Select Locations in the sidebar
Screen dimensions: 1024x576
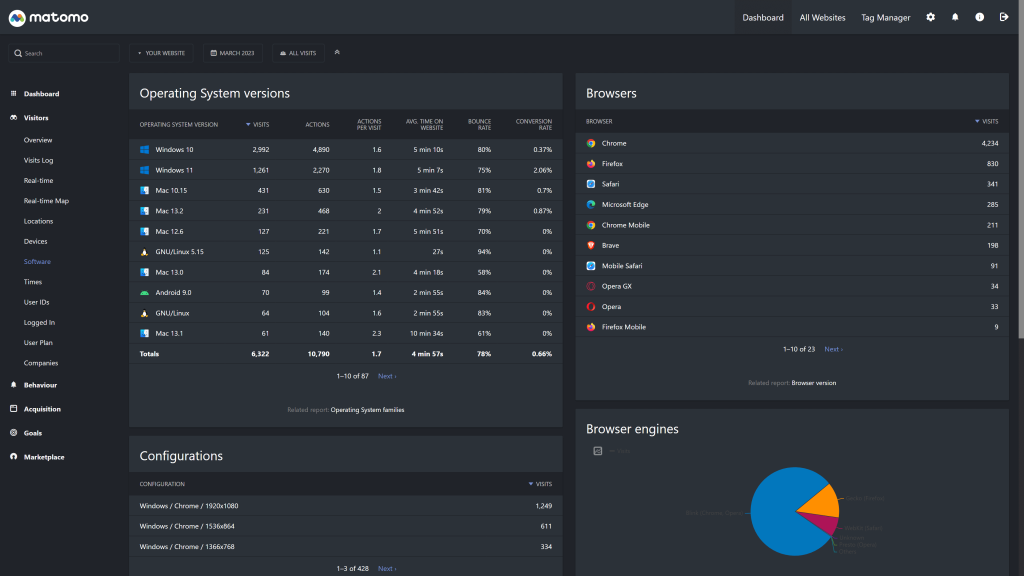click(x=39, y=221)
